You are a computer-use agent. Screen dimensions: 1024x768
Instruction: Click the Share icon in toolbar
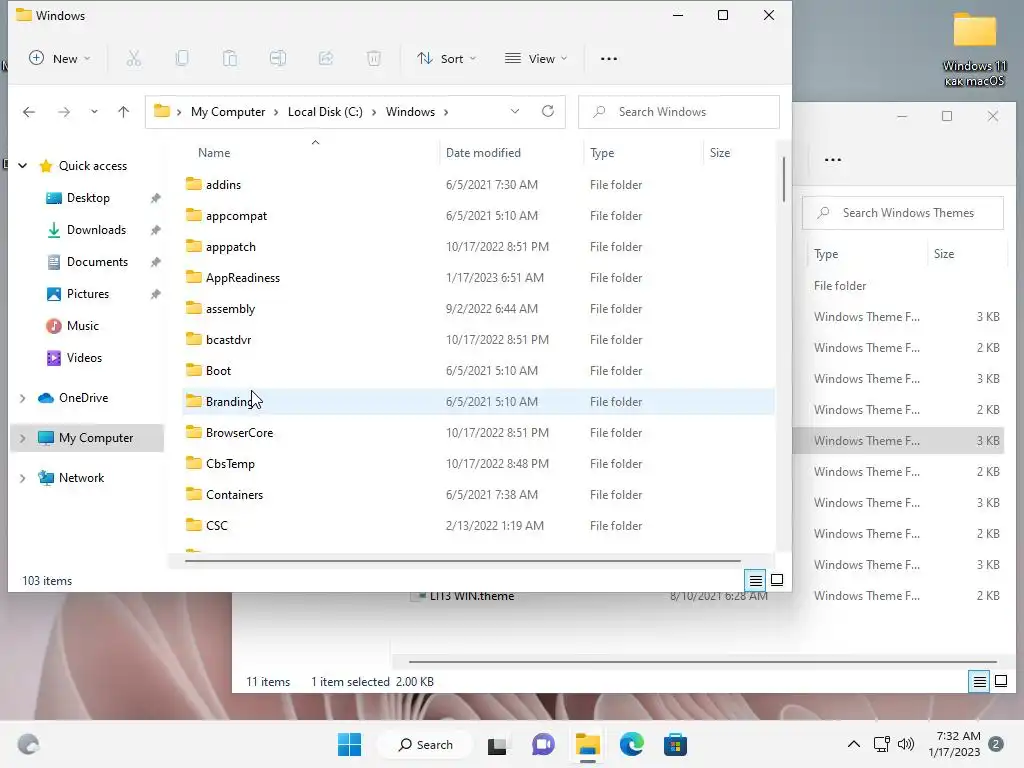tap(326, 59)
